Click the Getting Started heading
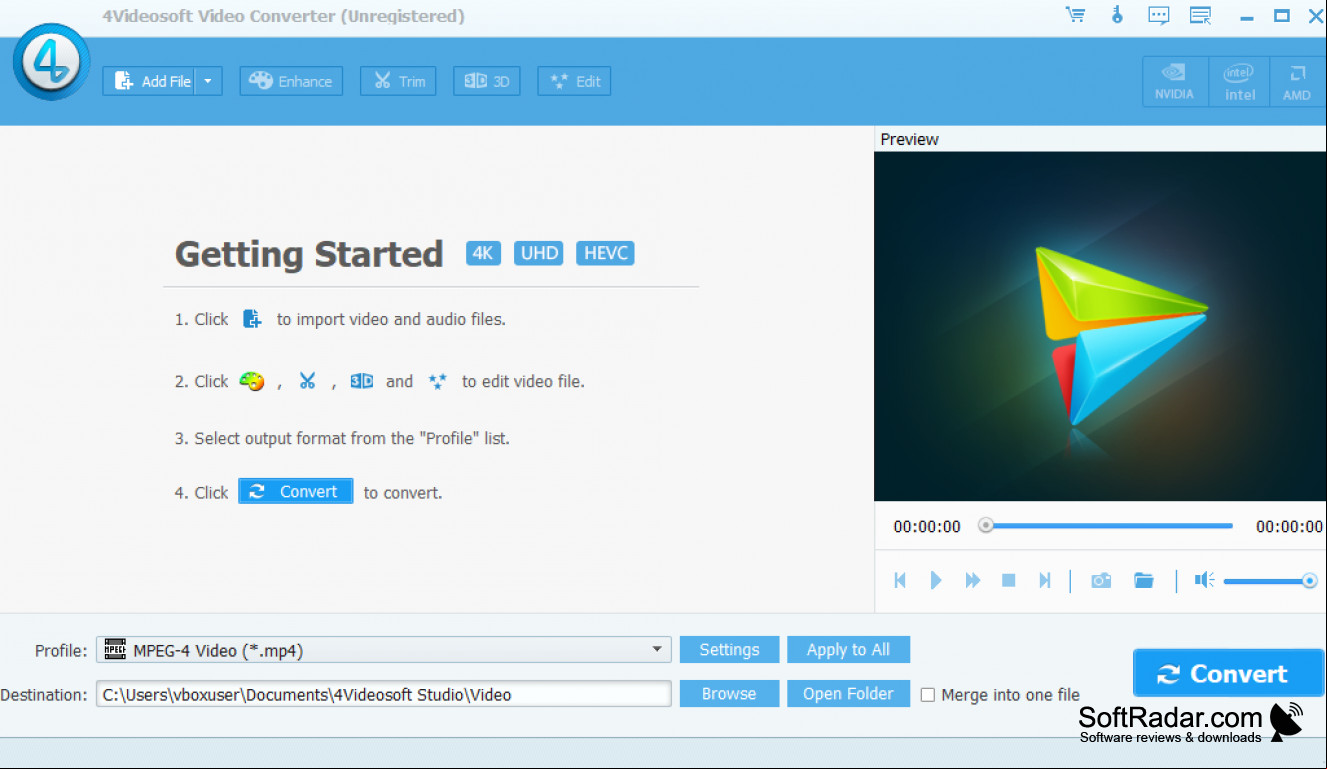This screenshot has width=1327, height=769. [x=309, y=254]
